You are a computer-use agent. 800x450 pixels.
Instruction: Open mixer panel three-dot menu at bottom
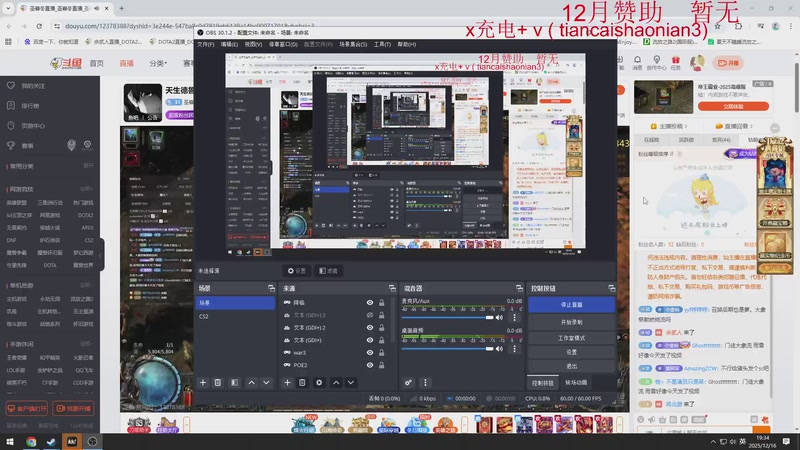426,383
